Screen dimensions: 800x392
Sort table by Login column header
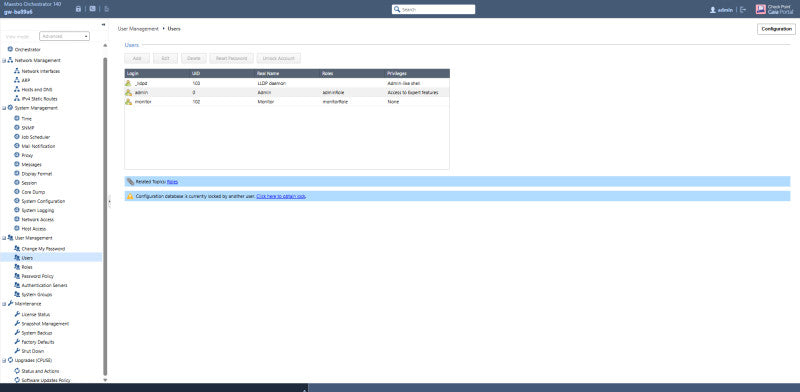coord(157,74)
